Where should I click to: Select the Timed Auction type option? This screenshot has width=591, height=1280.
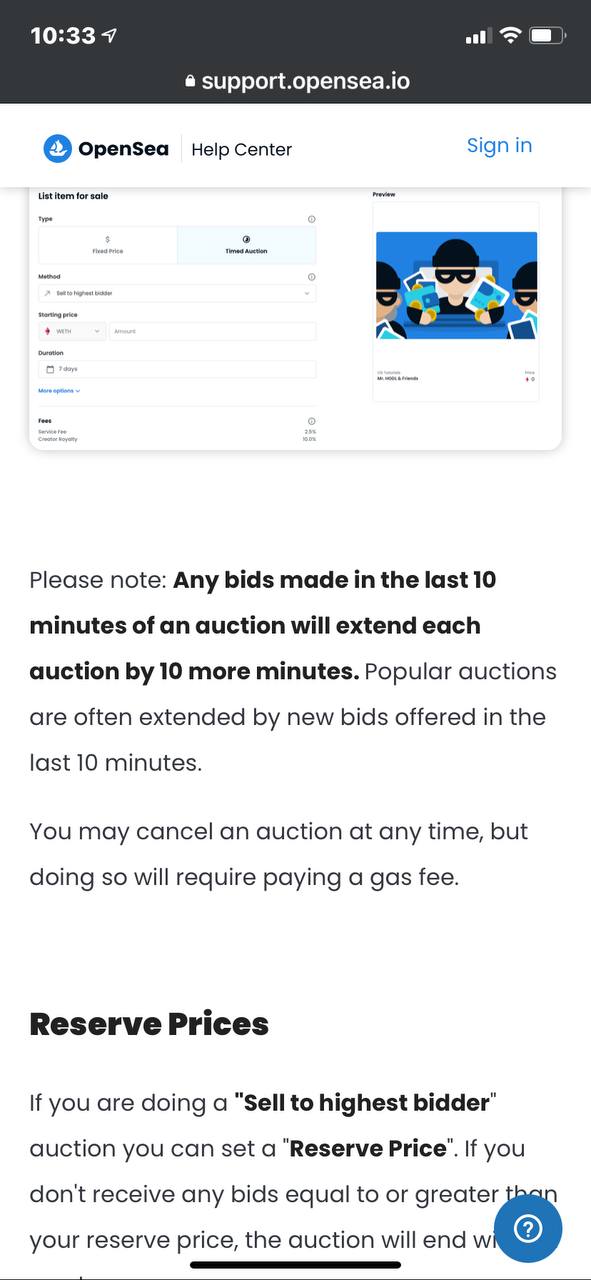pyautogui.click(x=246, y=245)
